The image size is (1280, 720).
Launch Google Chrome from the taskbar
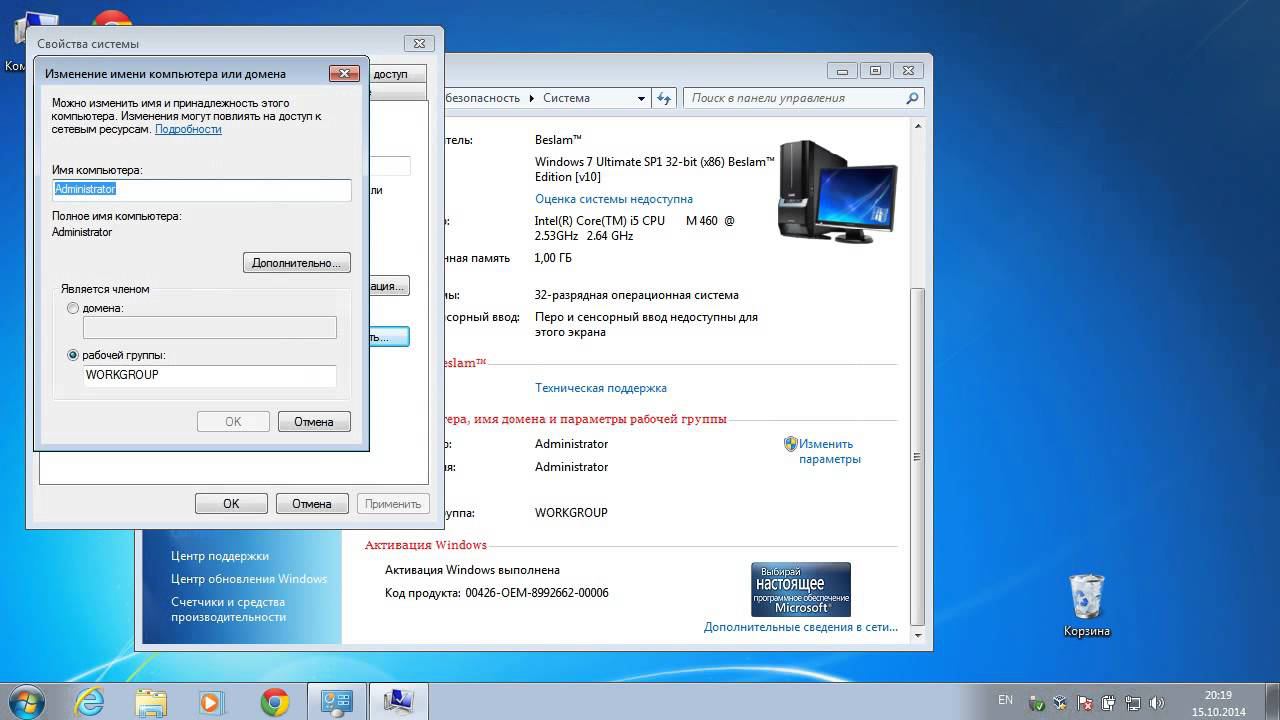[274, 702]
